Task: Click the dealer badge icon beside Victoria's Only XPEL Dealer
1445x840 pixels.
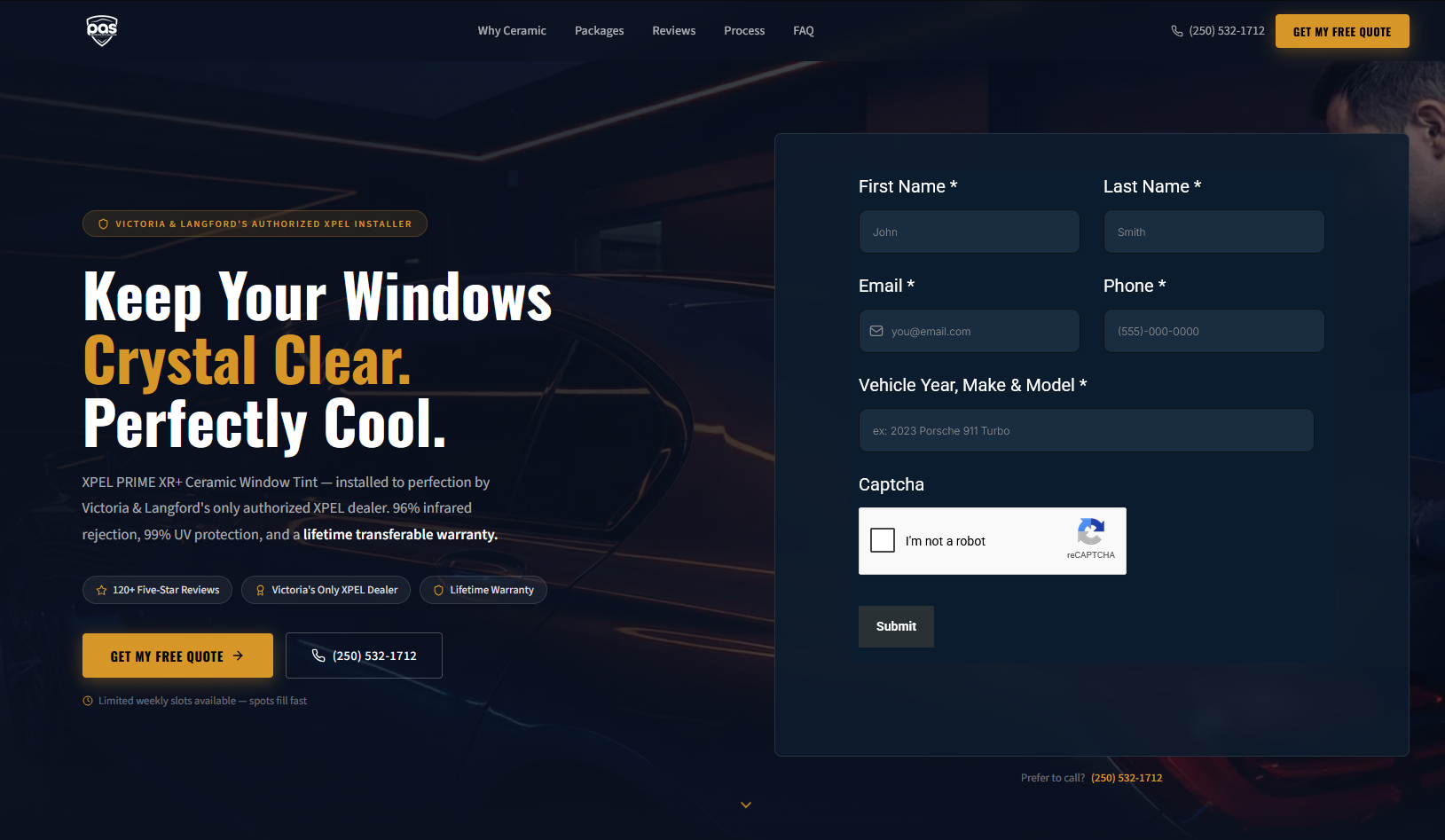Action: (x=260, y=589)
